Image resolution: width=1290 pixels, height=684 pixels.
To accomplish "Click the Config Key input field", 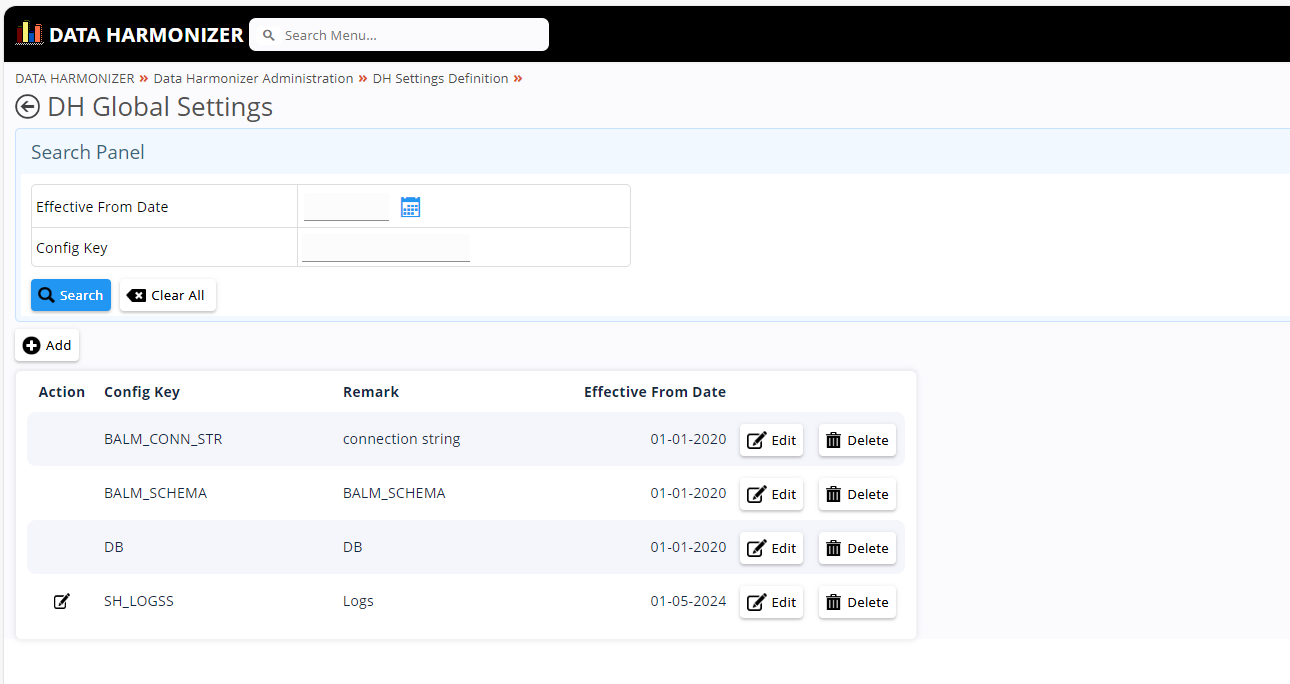I will coord(386,248).
